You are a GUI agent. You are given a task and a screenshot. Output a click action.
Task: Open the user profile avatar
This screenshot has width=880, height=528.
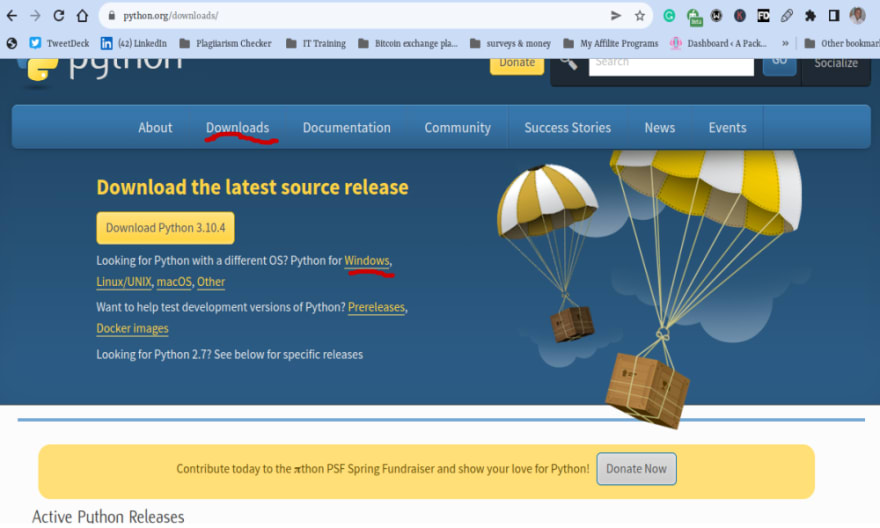pos(858,15)
